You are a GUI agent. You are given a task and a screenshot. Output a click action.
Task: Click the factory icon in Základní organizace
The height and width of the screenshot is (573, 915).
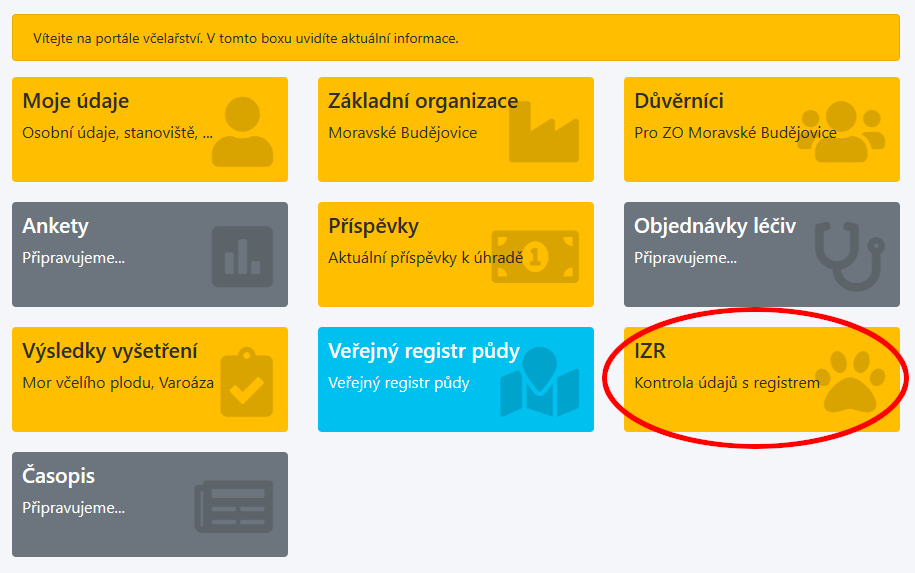pyautogui.click(x=543, y=132)
